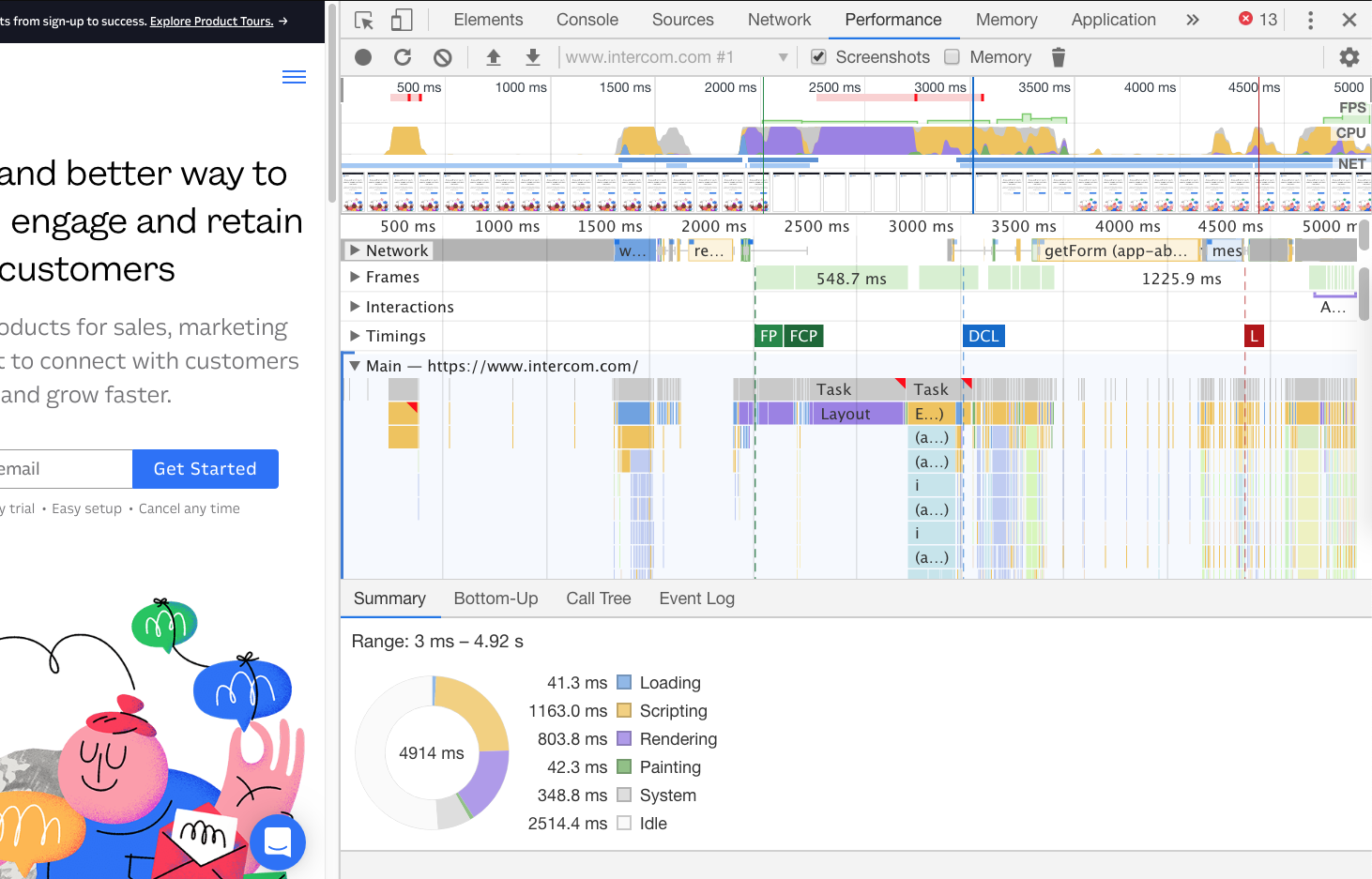
Task: Expand the Frames track
Action: pyautogui.click(x=355, y=277)
